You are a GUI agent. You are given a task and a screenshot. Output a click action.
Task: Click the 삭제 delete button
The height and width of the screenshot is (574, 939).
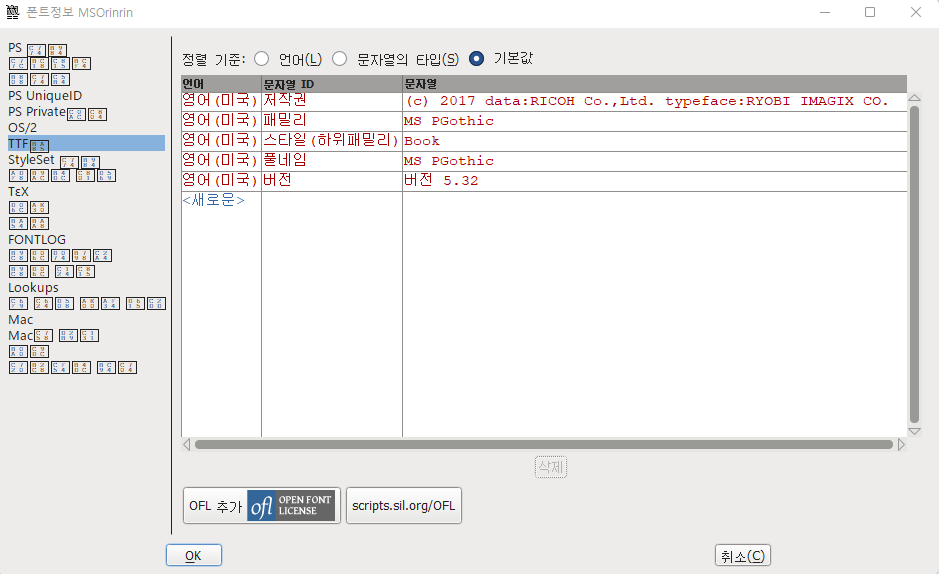point(551,466)
